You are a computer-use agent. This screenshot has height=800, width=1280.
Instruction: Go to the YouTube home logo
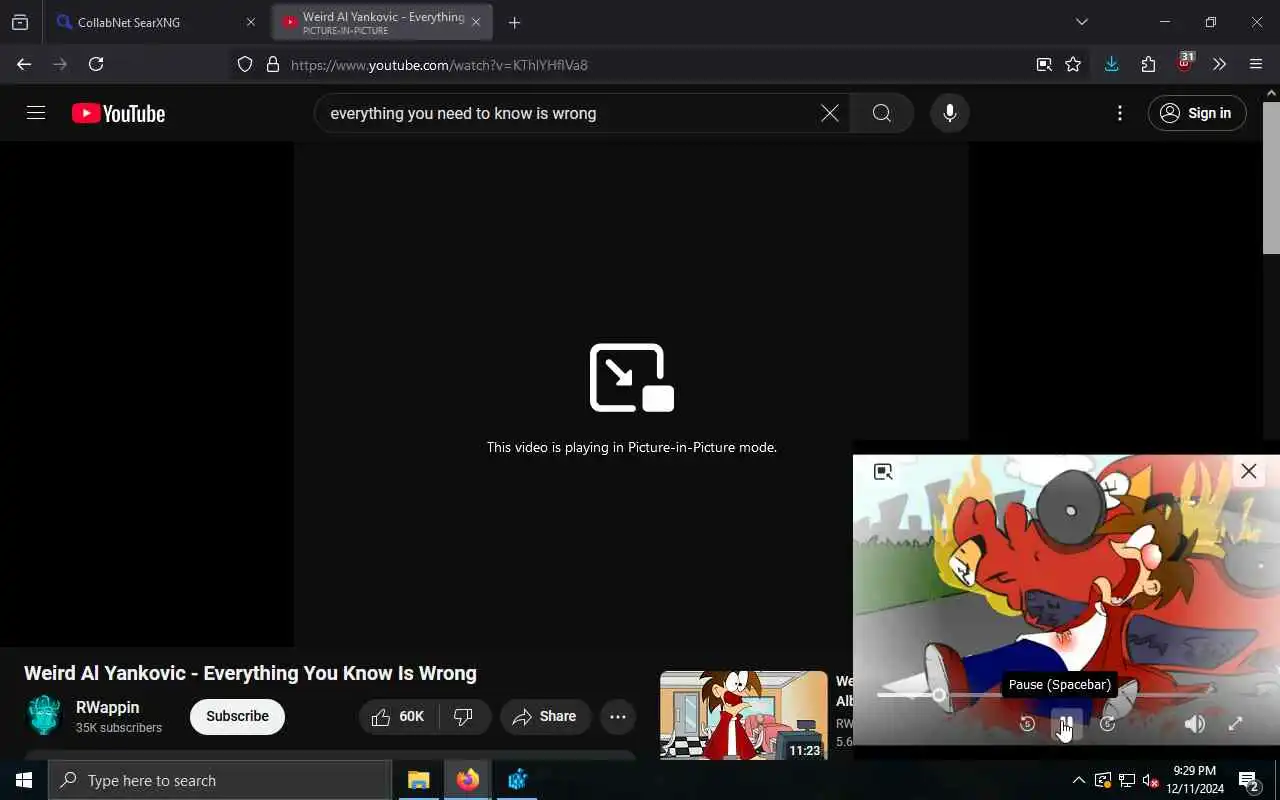[x=118, y=114]
